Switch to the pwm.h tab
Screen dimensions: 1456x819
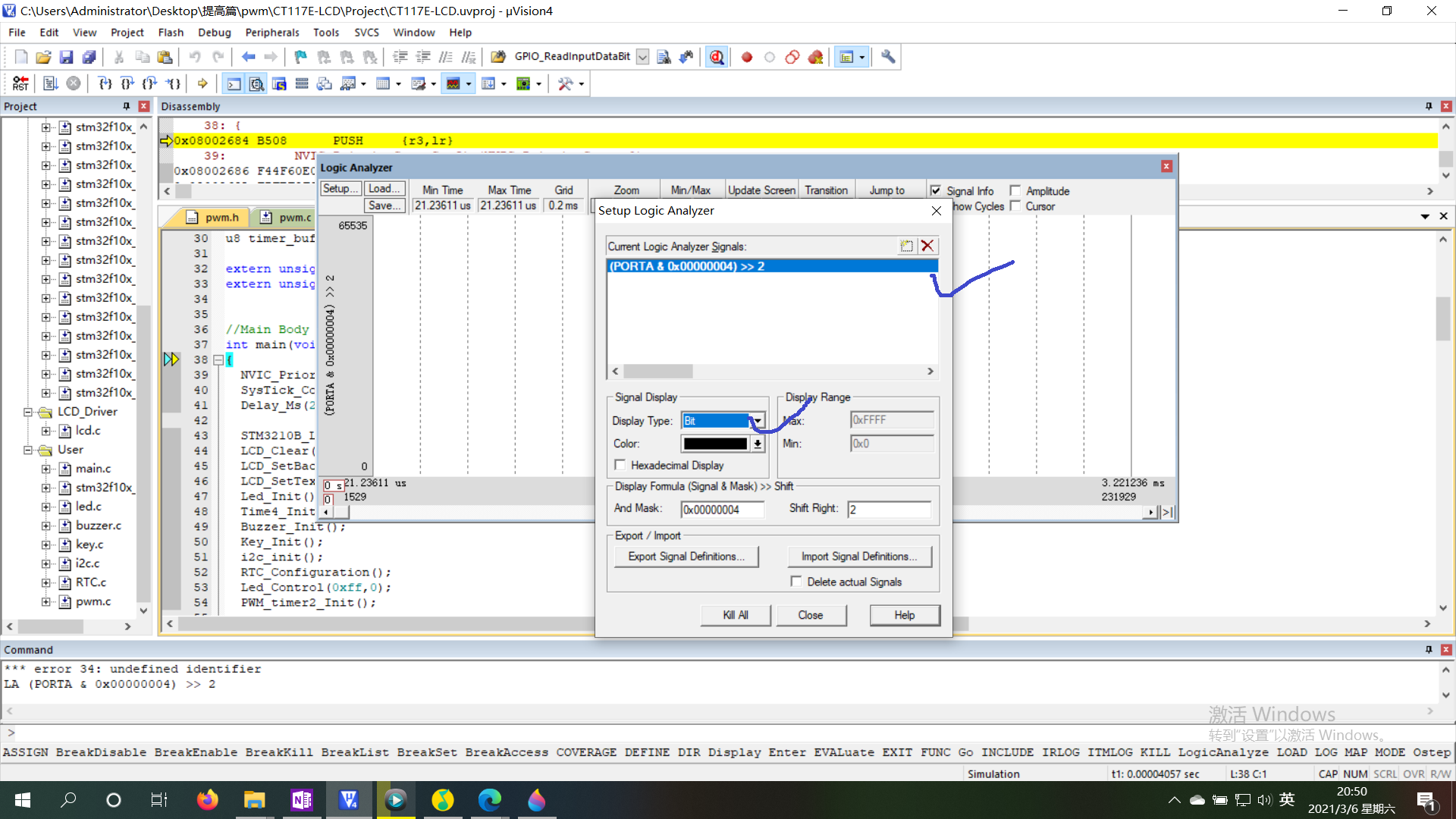(221, 218)
